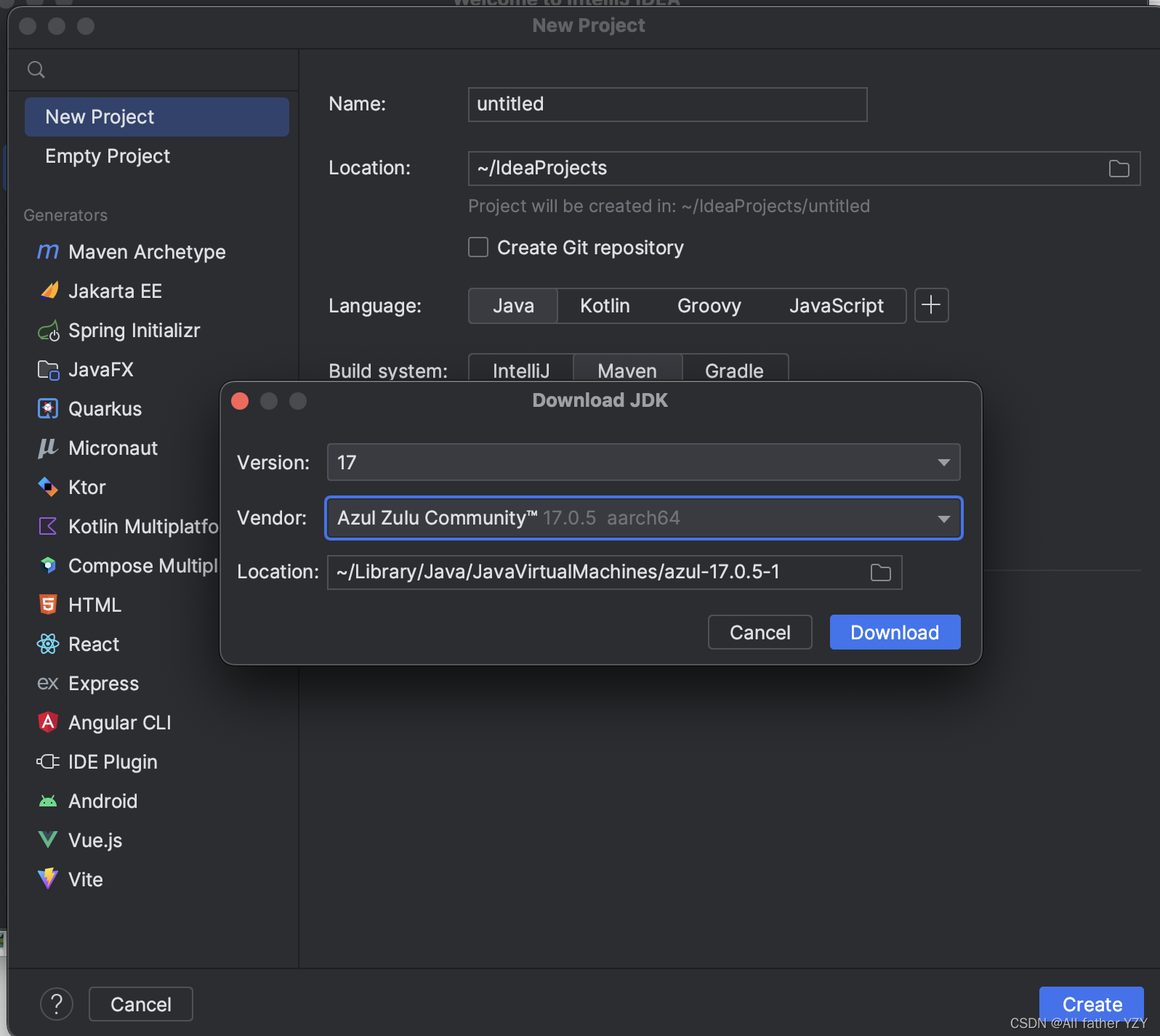Select Maven Archetype generator label

[x=147, y=252]
